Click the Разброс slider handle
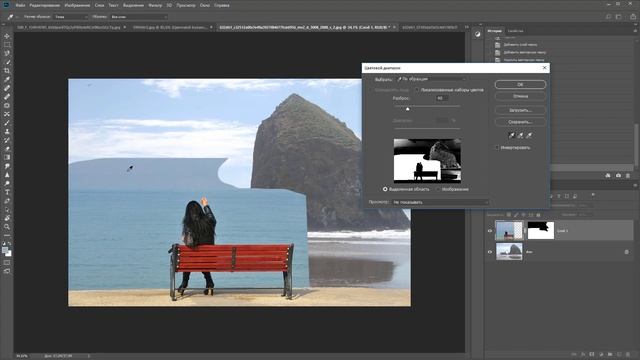 [407, 109]
